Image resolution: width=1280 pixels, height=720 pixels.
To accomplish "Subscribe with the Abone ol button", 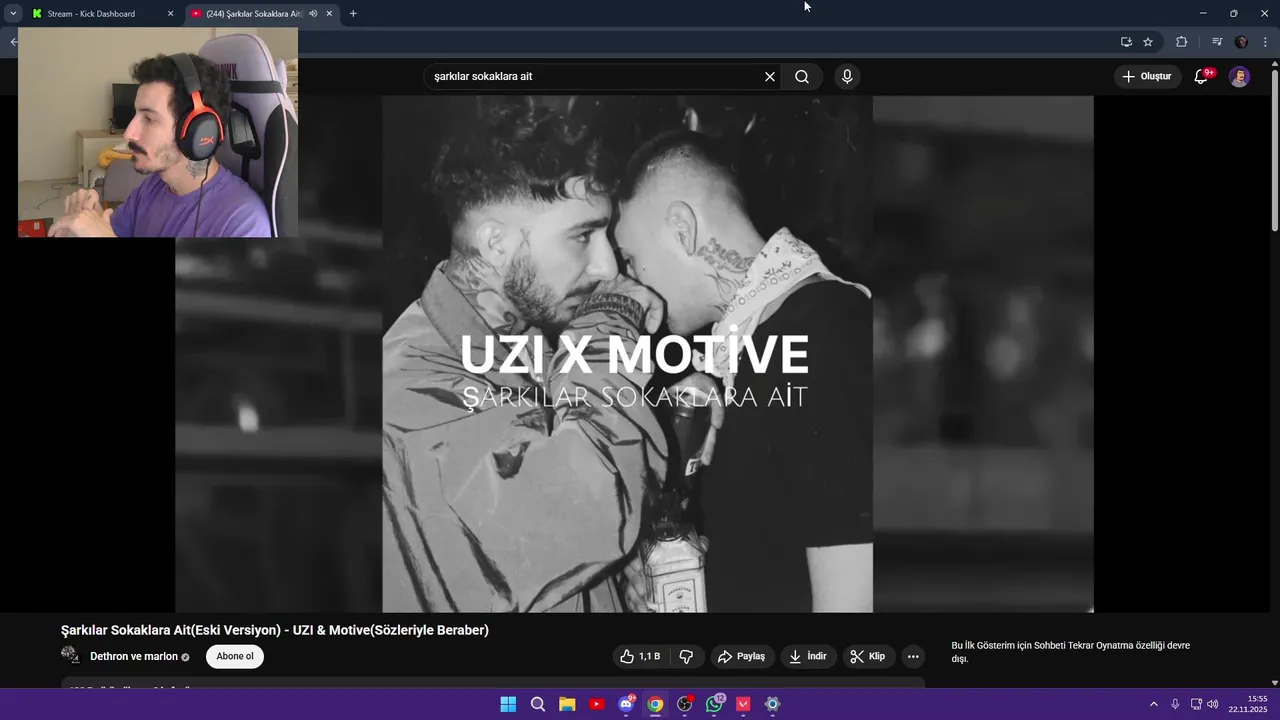I will (235, 656).
